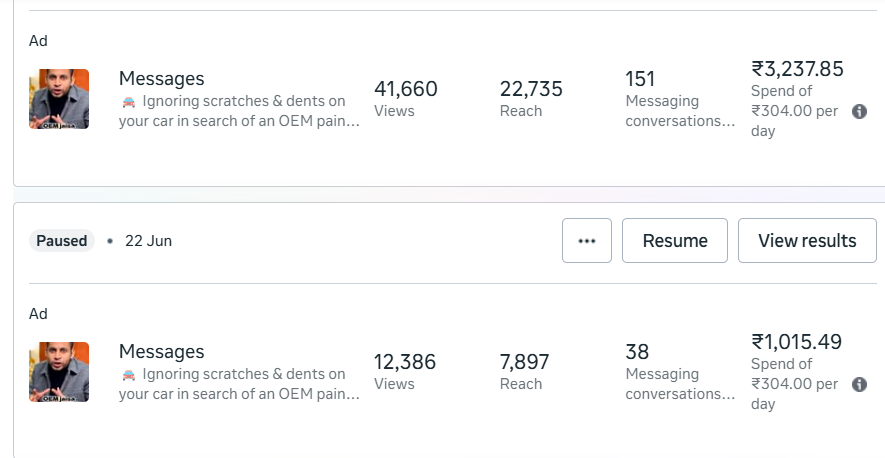Open the three-dots more options menu

point(587,241)
